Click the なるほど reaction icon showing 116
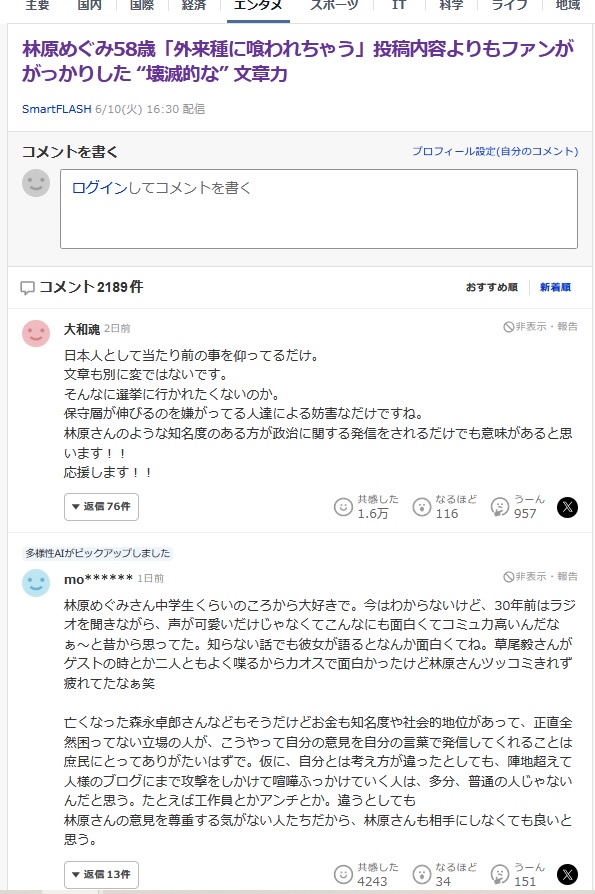Image resolution: width=595 pixels, height=894 pixels. coord(421,507)
